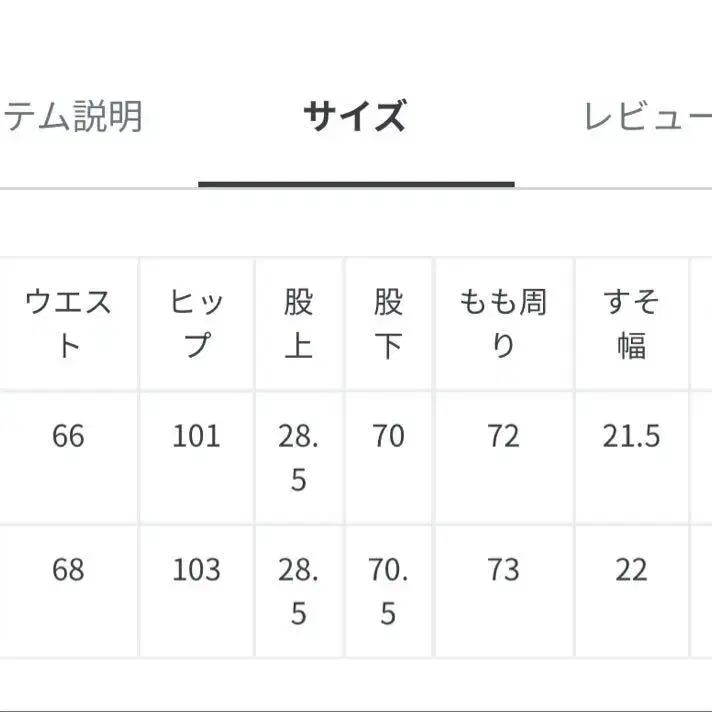Select waist value 66 cell

point(68,437)
